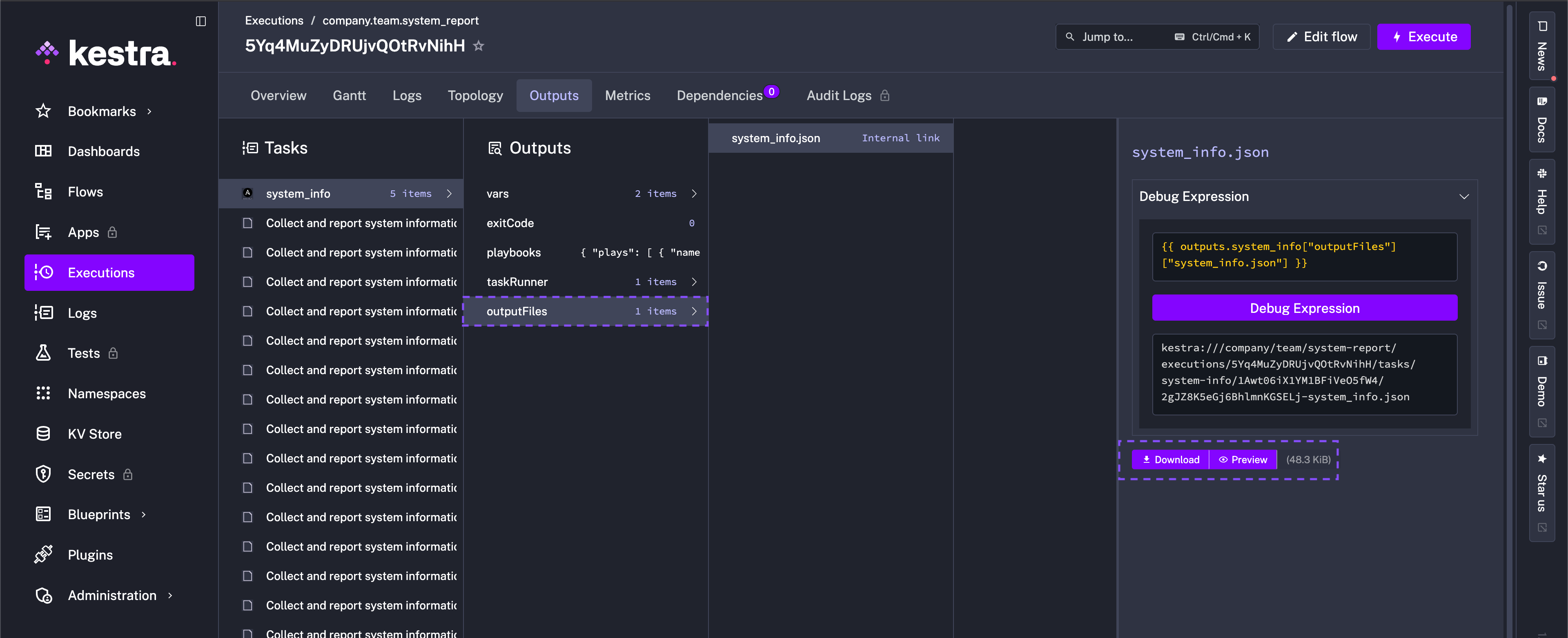Viewport: 1568px width, 638px height.
Task: Star this execution as a bookmark
Action: click(479, 46)
